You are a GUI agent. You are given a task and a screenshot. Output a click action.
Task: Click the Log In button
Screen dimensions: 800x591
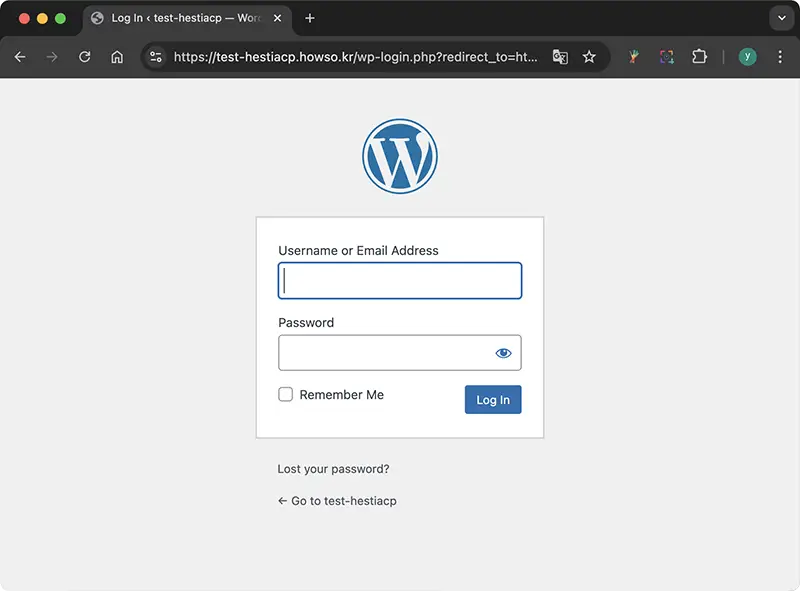pyautogui.click(x=493, y=400)
